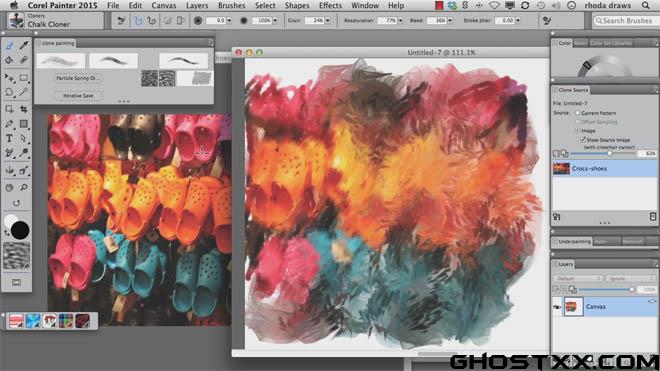The image size is (660, 371).
Task: Select the Rectangular Selection tool
Action: 24,77
